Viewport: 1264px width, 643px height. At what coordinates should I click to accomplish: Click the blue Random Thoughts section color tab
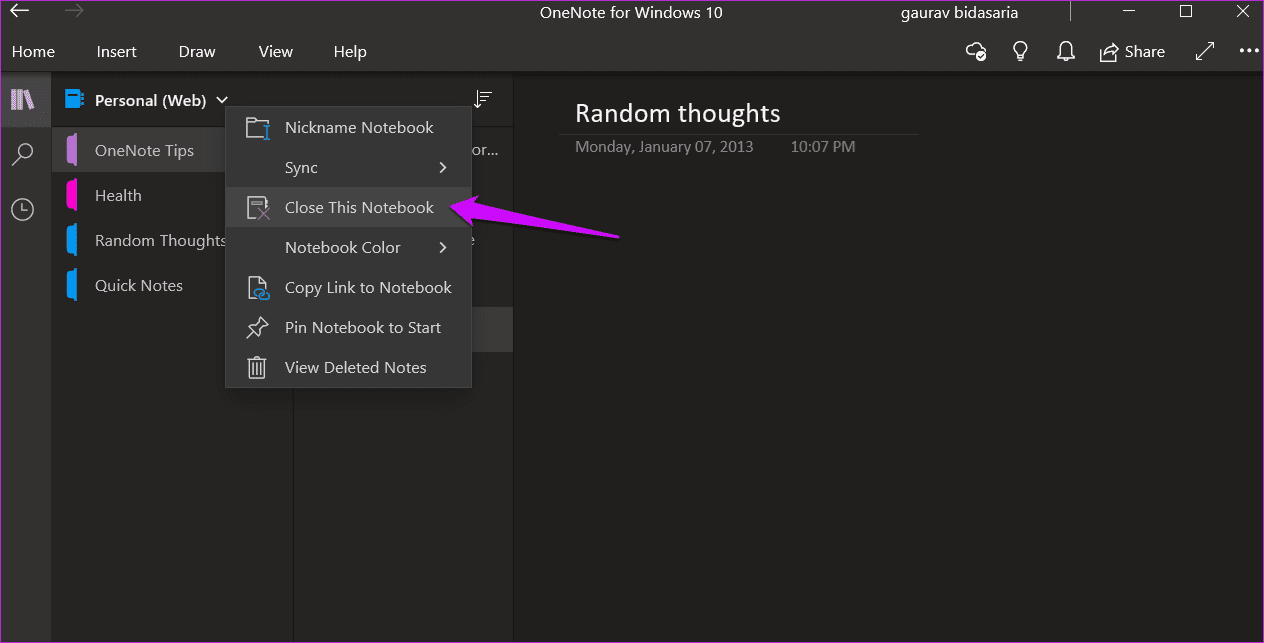[x=72, y=240]
